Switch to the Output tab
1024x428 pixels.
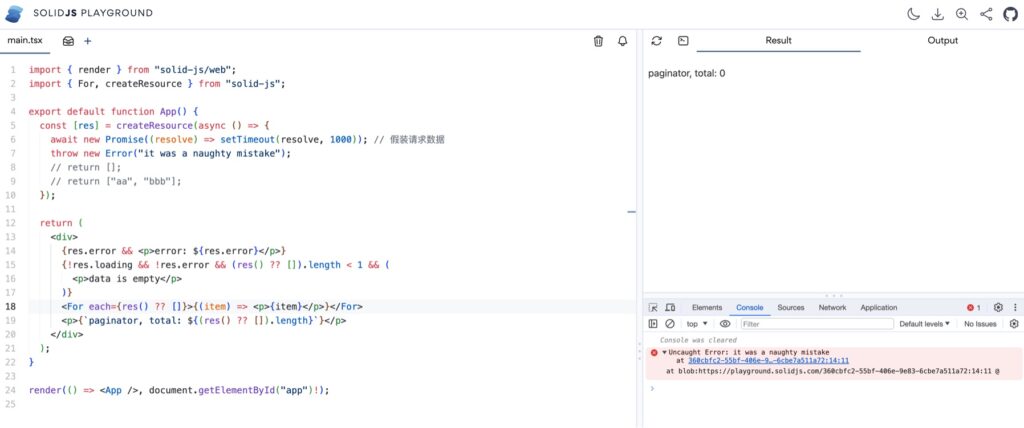click(942, 41)
